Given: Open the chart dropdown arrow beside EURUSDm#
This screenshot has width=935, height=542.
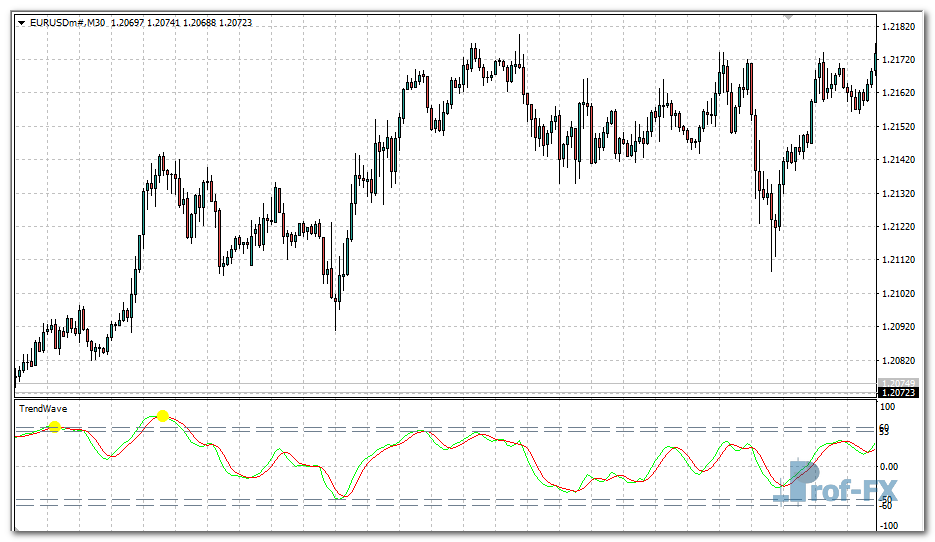Looking at the screenshot, I should [22, 23].
